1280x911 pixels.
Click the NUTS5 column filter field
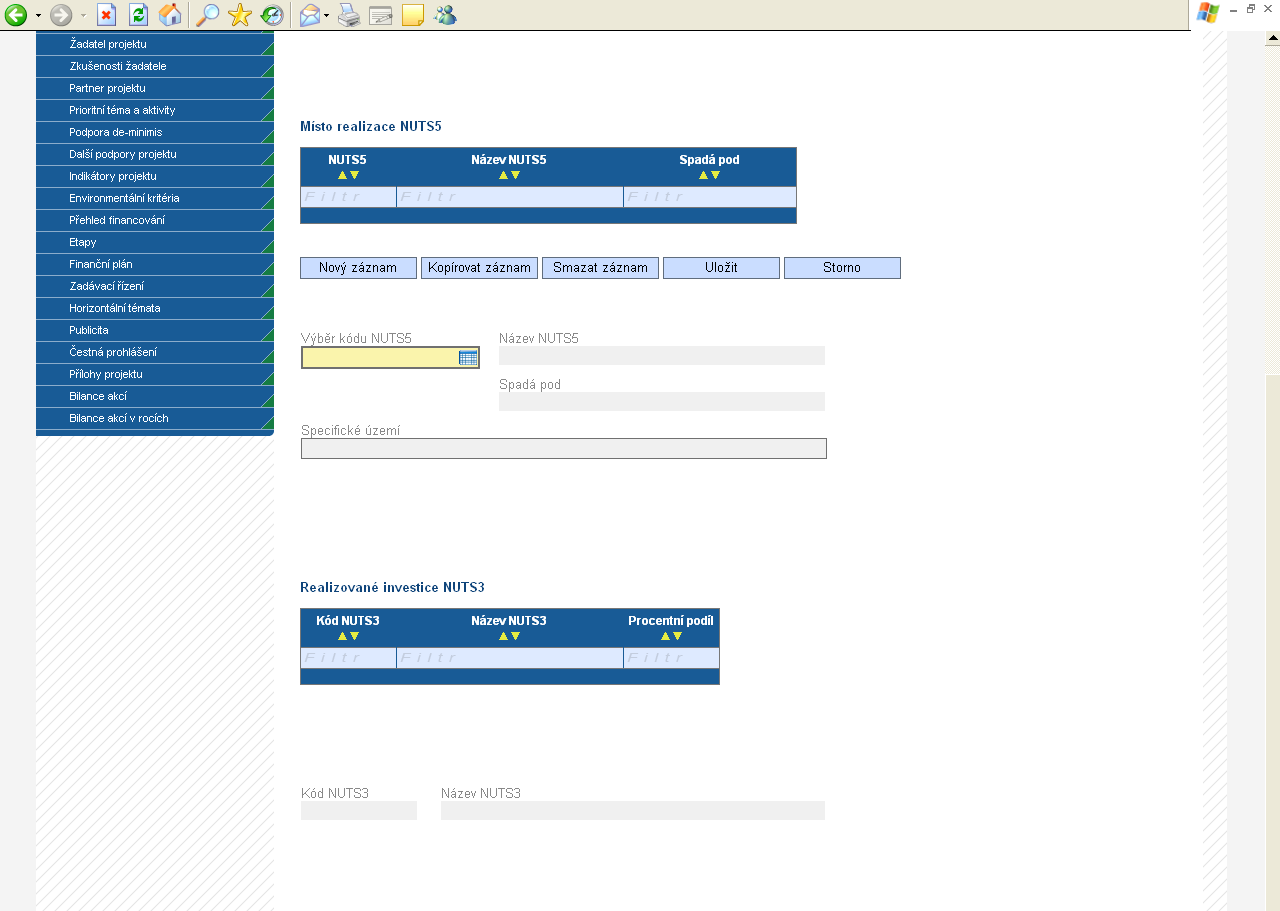pyautogui.click(x=348, y=197)
